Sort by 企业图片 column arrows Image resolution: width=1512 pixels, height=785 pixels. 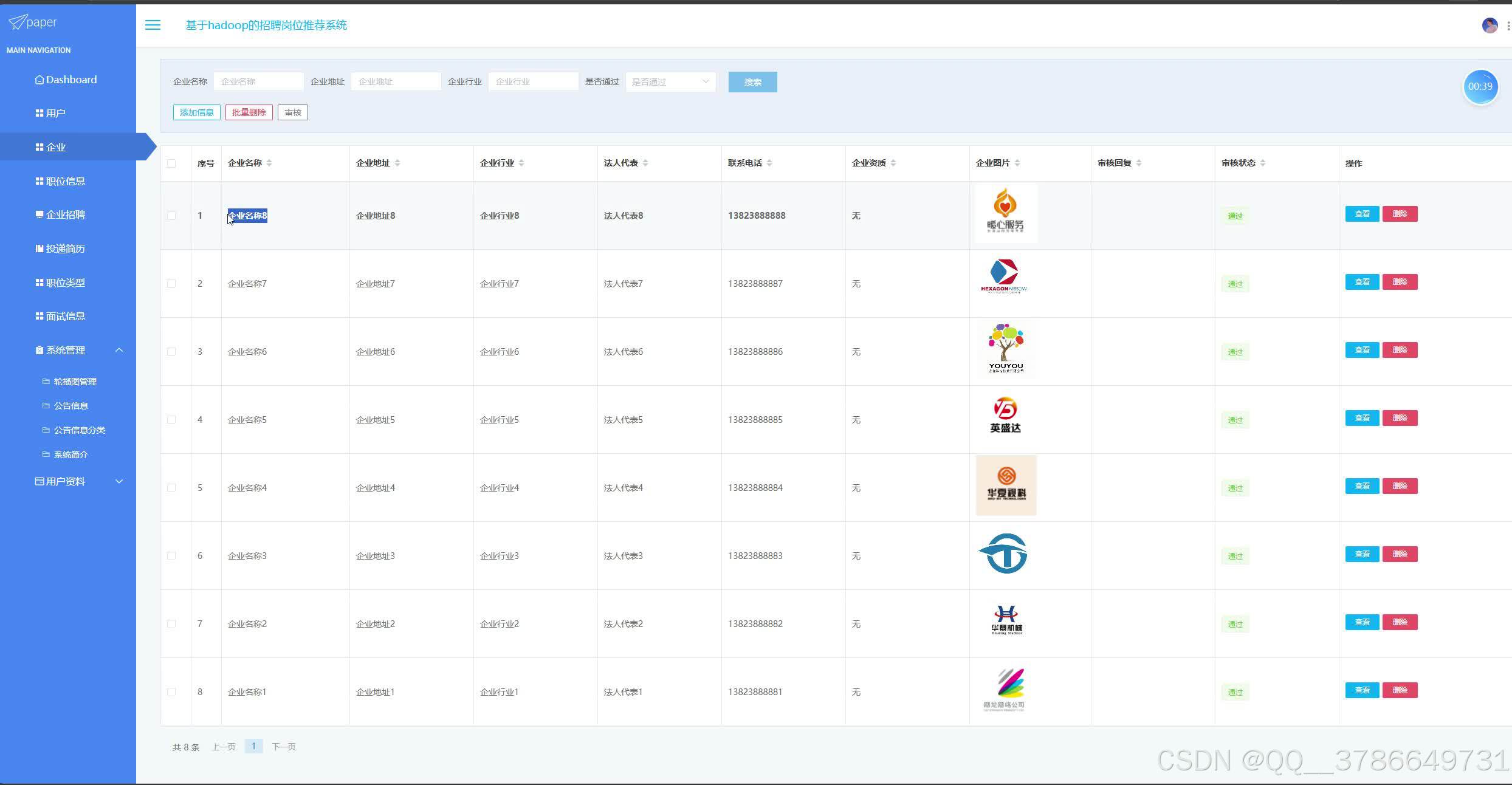(x=1017, y=163)
